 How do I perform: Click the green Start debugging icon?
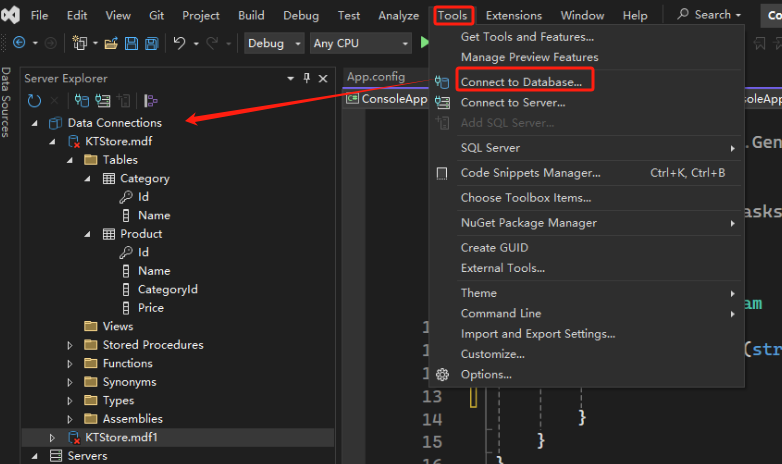pos(424,42)
